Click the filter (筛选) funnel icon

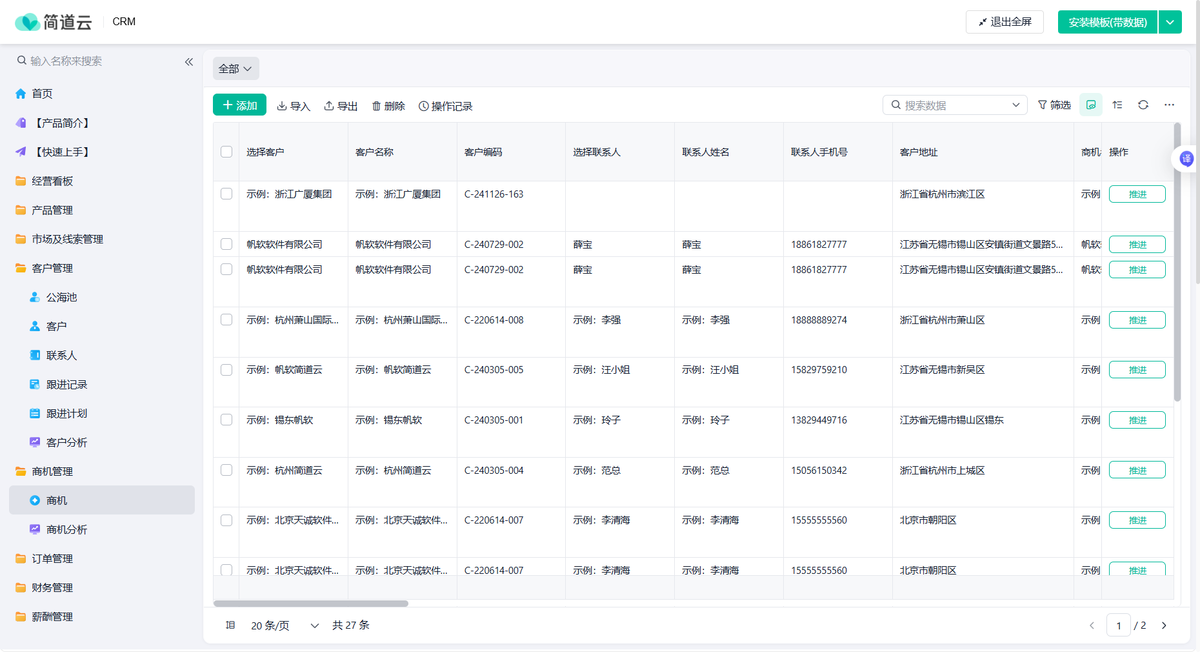pyautogui.click(x=1054, y=105)
